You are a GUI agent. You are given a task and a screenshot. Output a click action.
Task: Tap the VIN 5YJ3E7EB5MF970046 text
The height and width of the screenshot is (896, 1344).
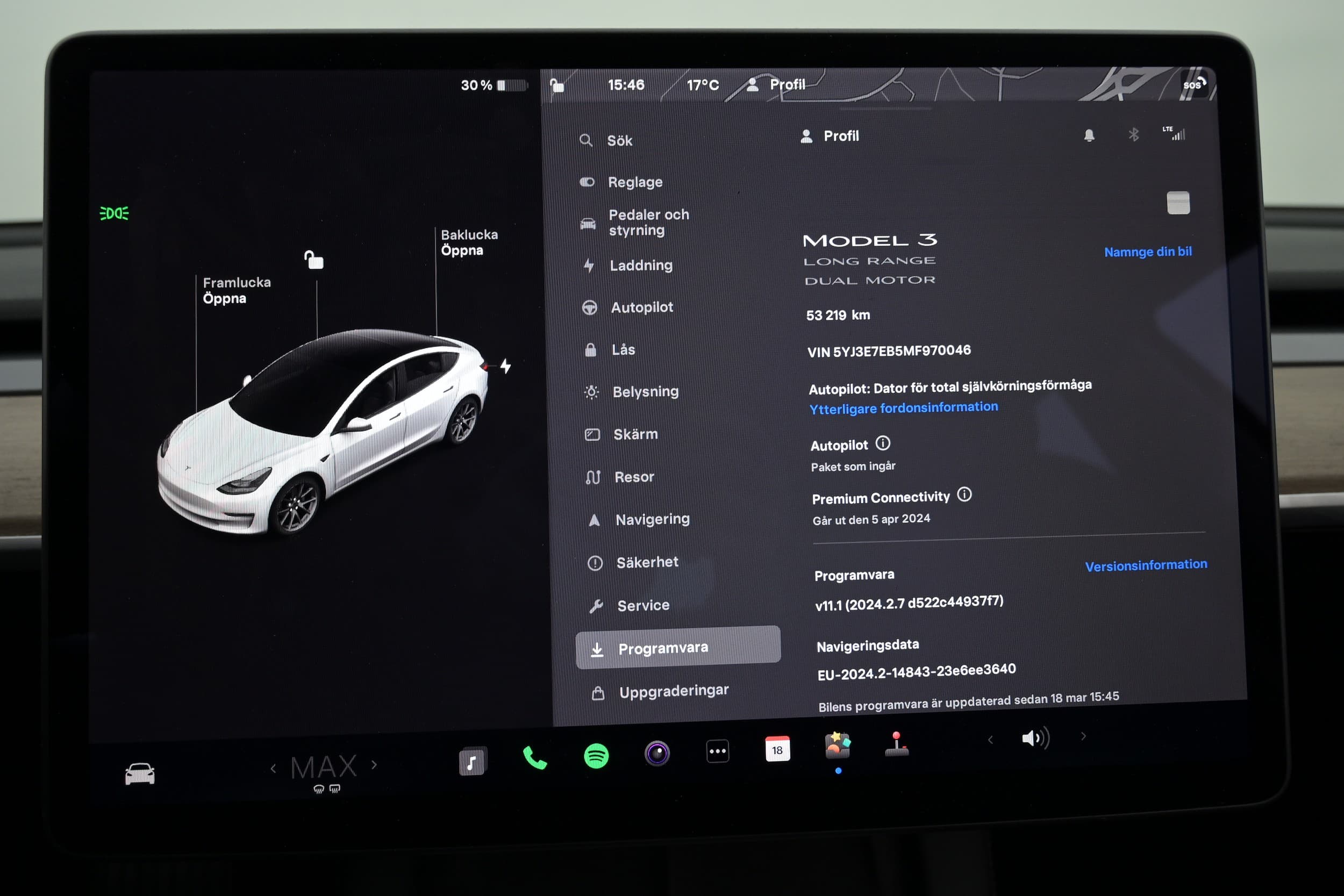(889, 351)
